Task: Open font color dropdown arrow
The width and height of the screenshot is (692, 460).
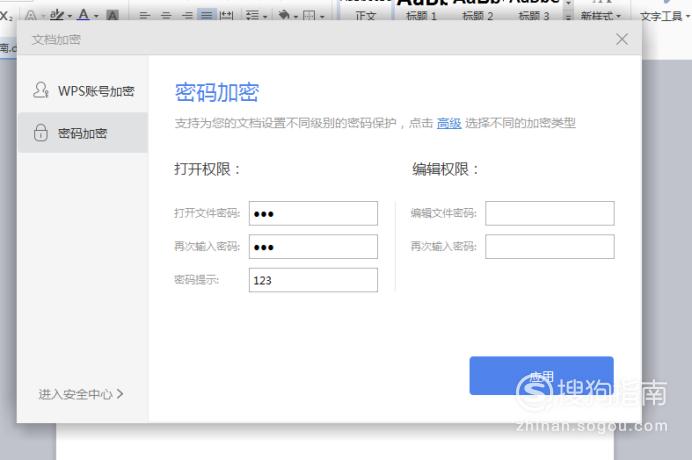Action: (96, 17)
